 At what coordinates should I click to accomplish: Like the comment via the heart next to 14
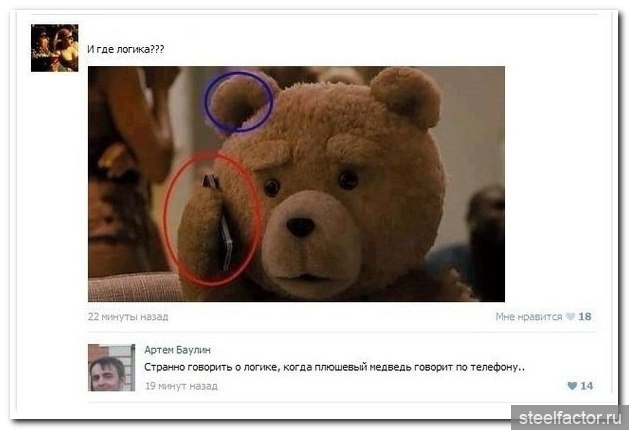[572, 386]
